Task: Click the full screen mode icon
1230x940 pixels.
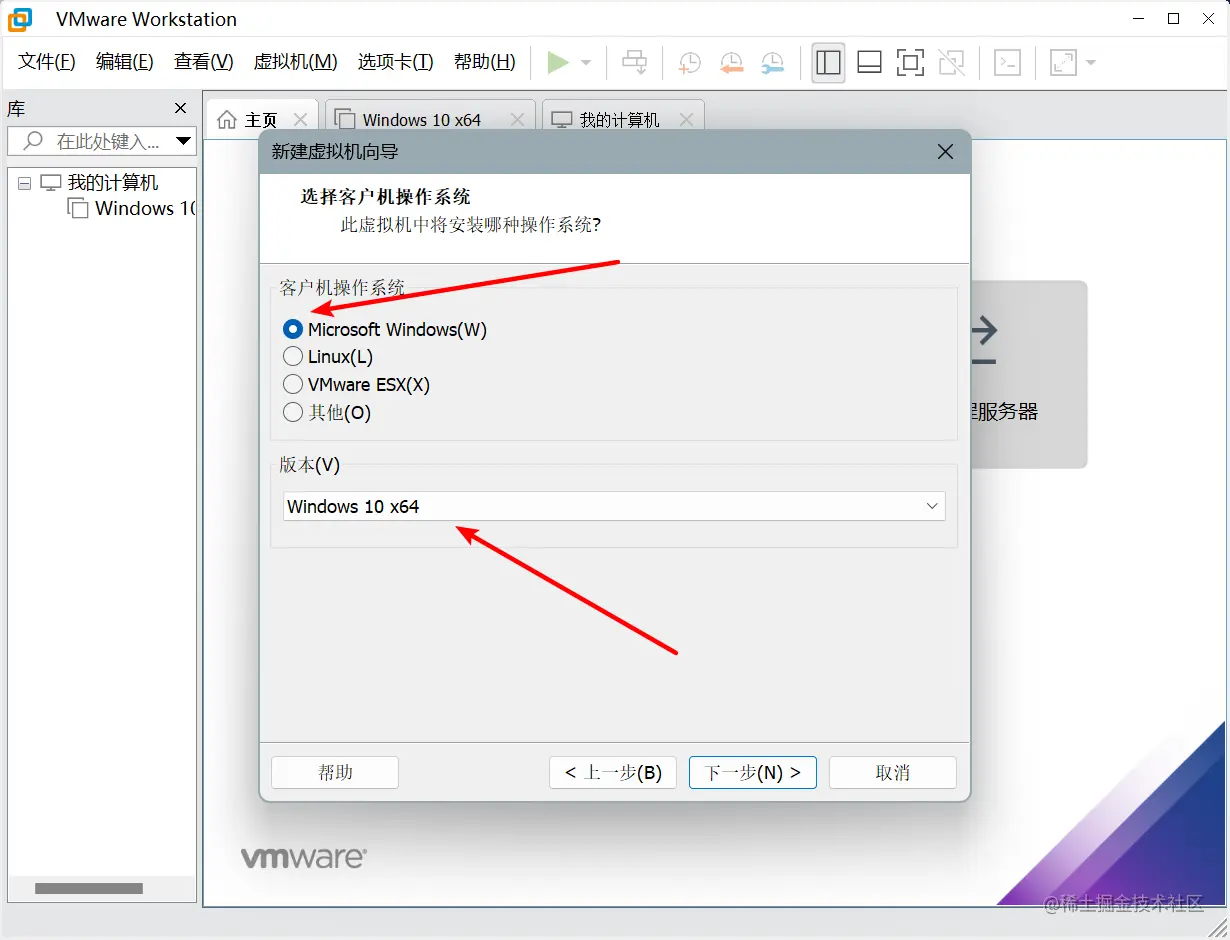Action: pyautogui.click(x=910, y=63)
